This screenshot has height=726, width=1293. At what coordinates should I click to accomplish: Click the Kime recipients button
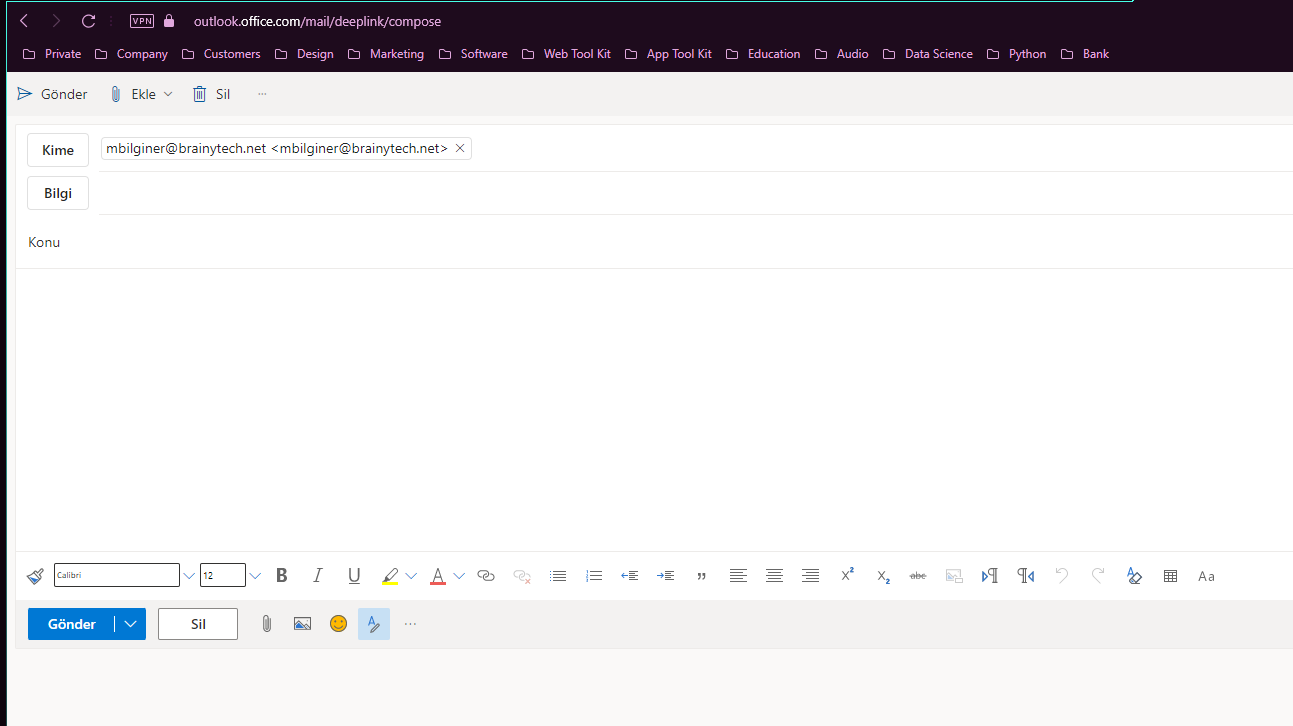tap(58, 150)
